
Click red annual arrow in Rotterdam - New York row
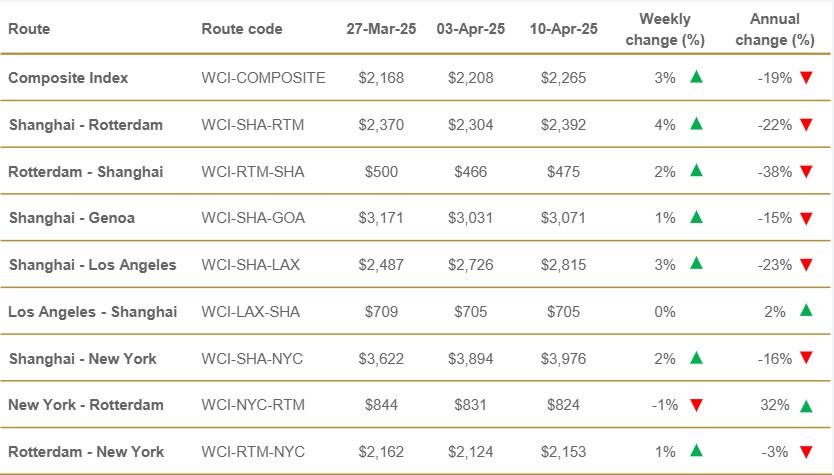[x=806, y=453]
